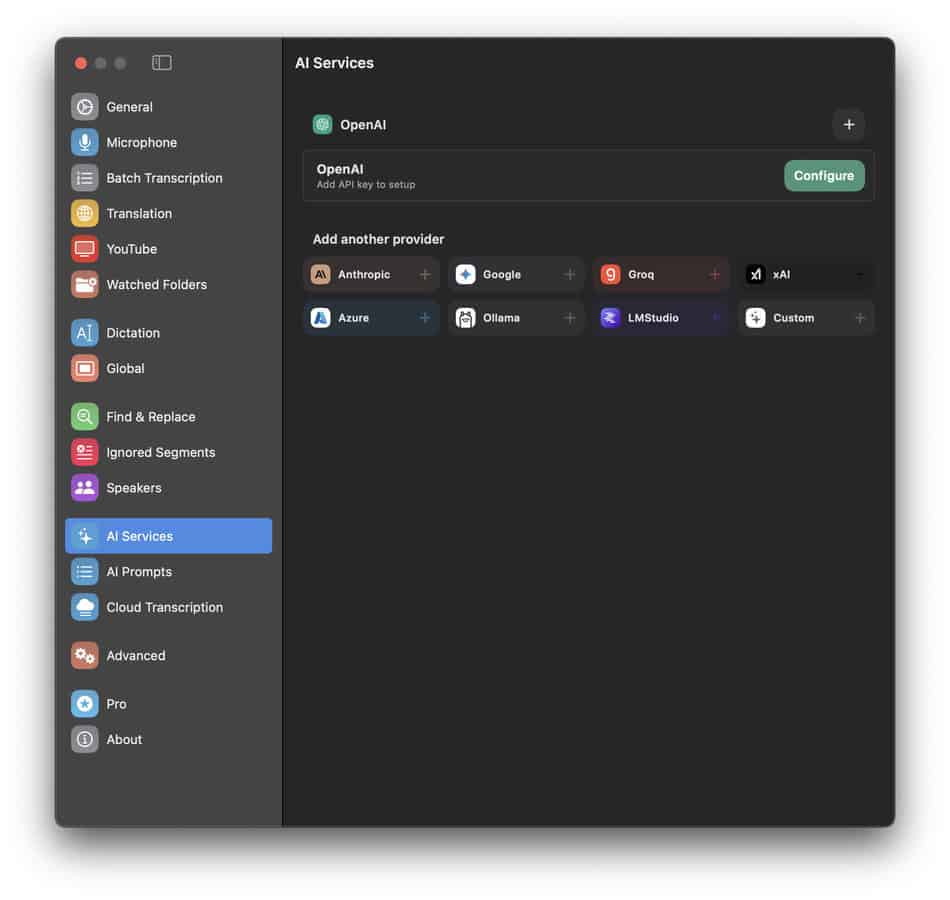This screenshot has width=950, height=900.
Task: Select the Translation globe icon
Action: (x=85, y=214)
